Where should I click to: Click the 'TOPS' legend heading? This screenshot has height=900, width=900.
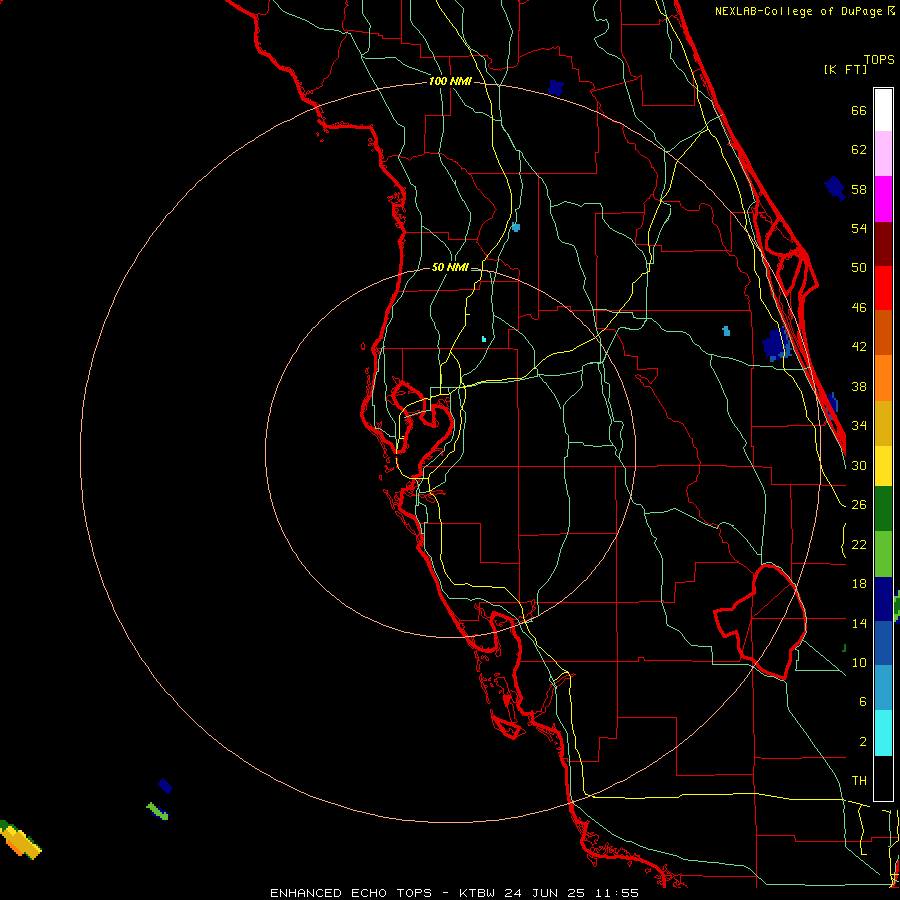[x=879, y=59]
